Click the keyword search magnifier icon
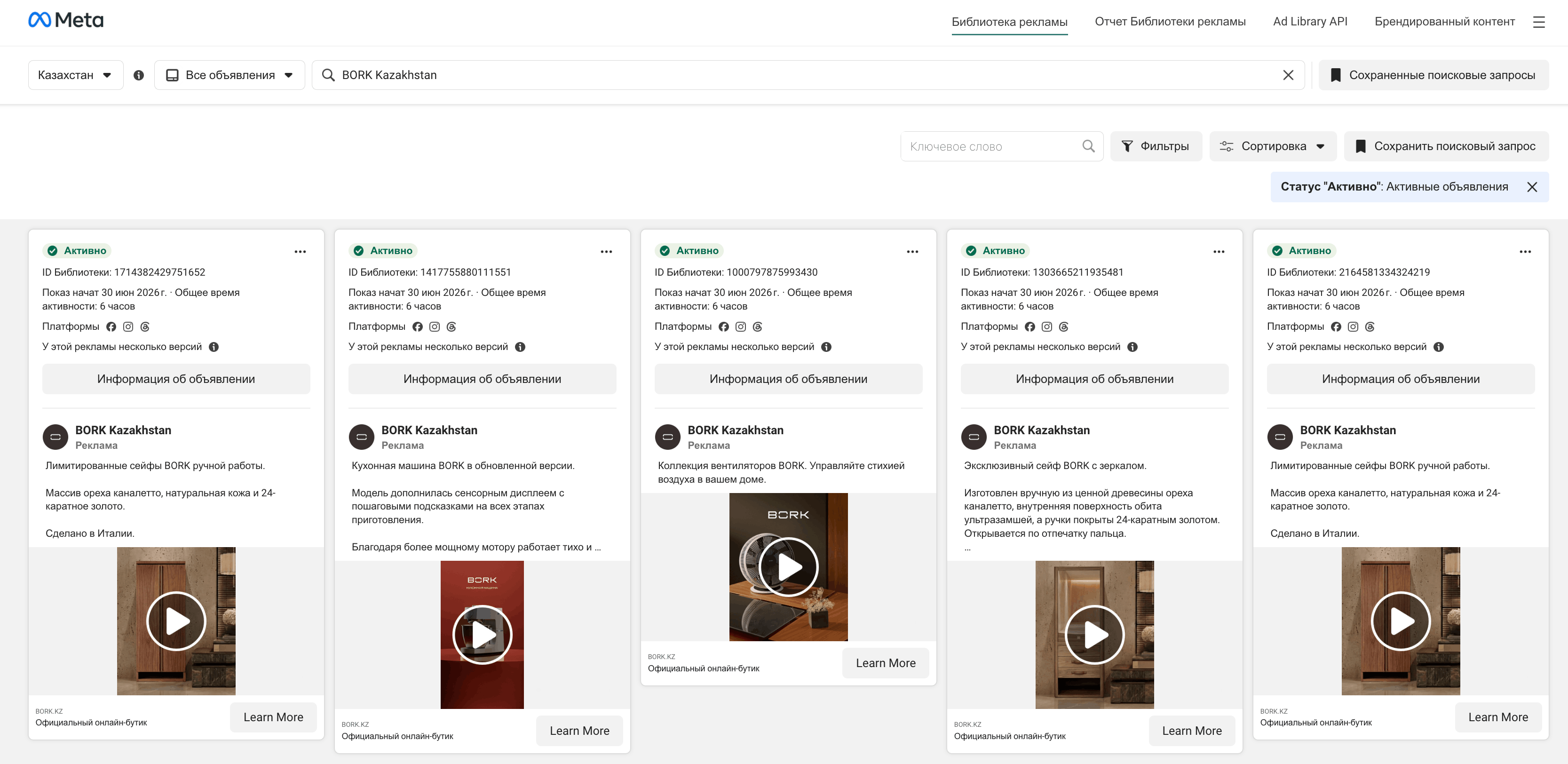The image size is (1568, 764). 1088,146
